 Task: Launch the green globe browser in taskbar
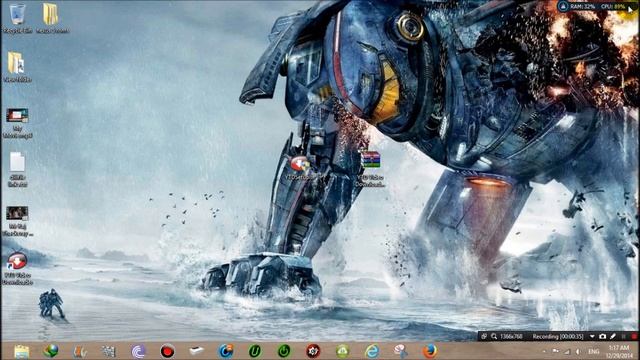pos(51,351)
